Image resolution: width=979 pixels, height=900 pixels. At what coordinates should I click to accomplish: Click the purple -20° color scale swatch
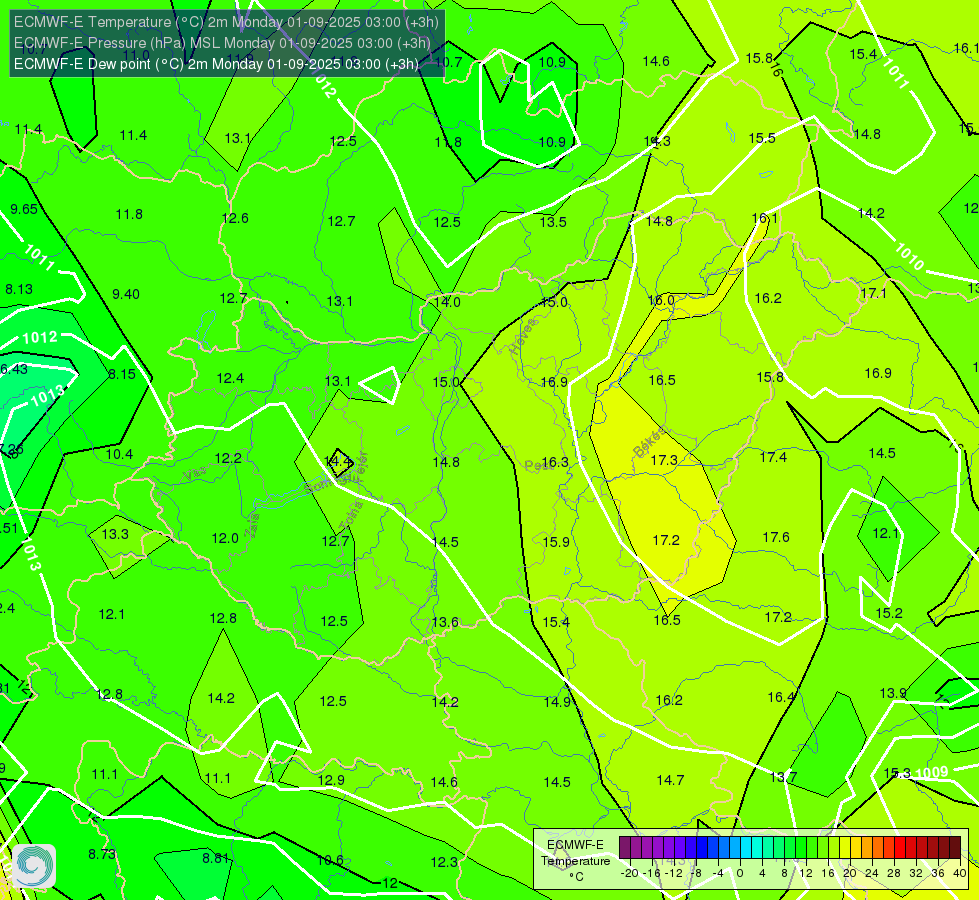[625, 848]
